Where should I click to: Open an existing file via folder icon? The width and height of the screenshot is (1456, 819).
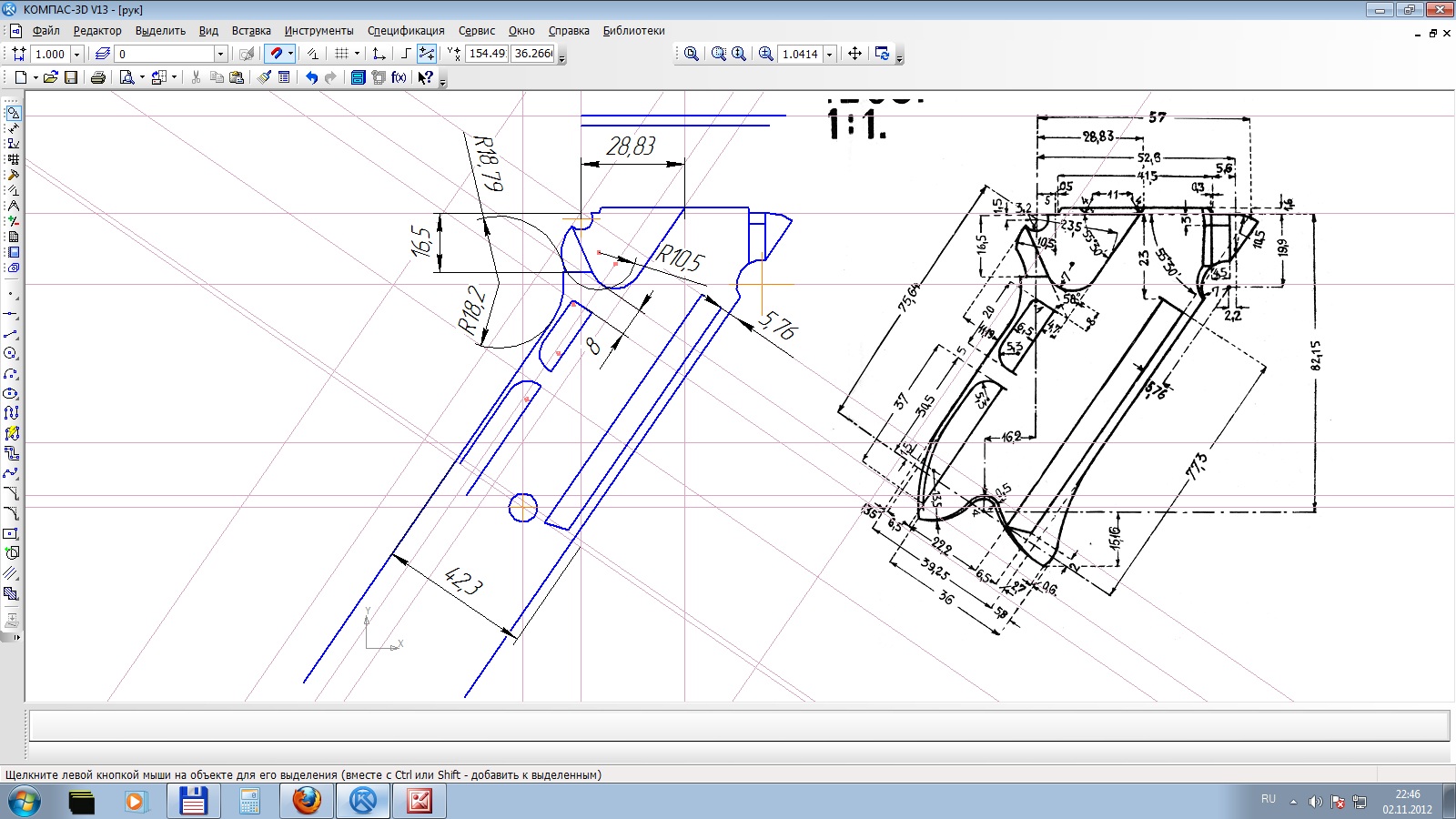[51, 77]
